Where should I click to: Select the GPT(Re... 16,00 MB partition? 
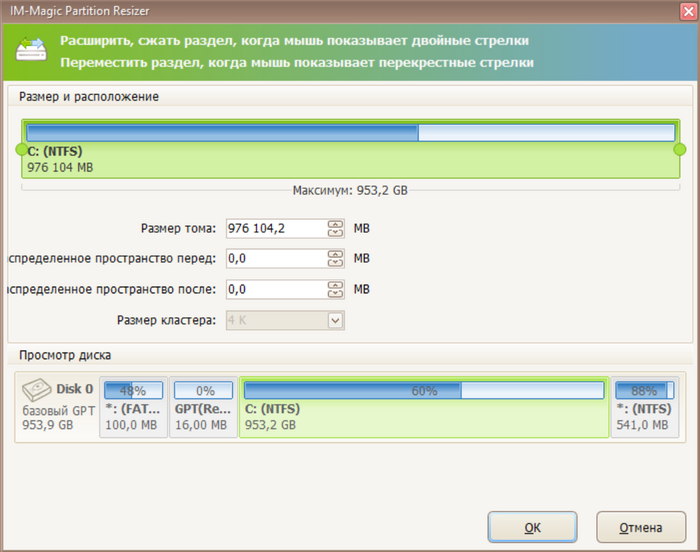[203, 407]
